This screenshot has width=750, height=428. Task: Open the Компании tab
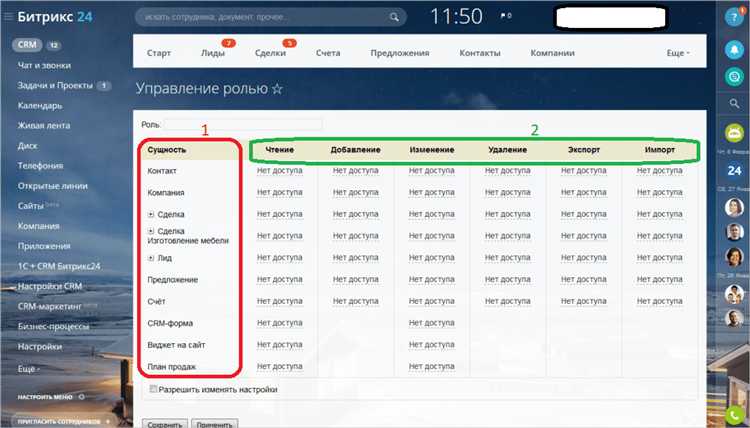point(552,53)
